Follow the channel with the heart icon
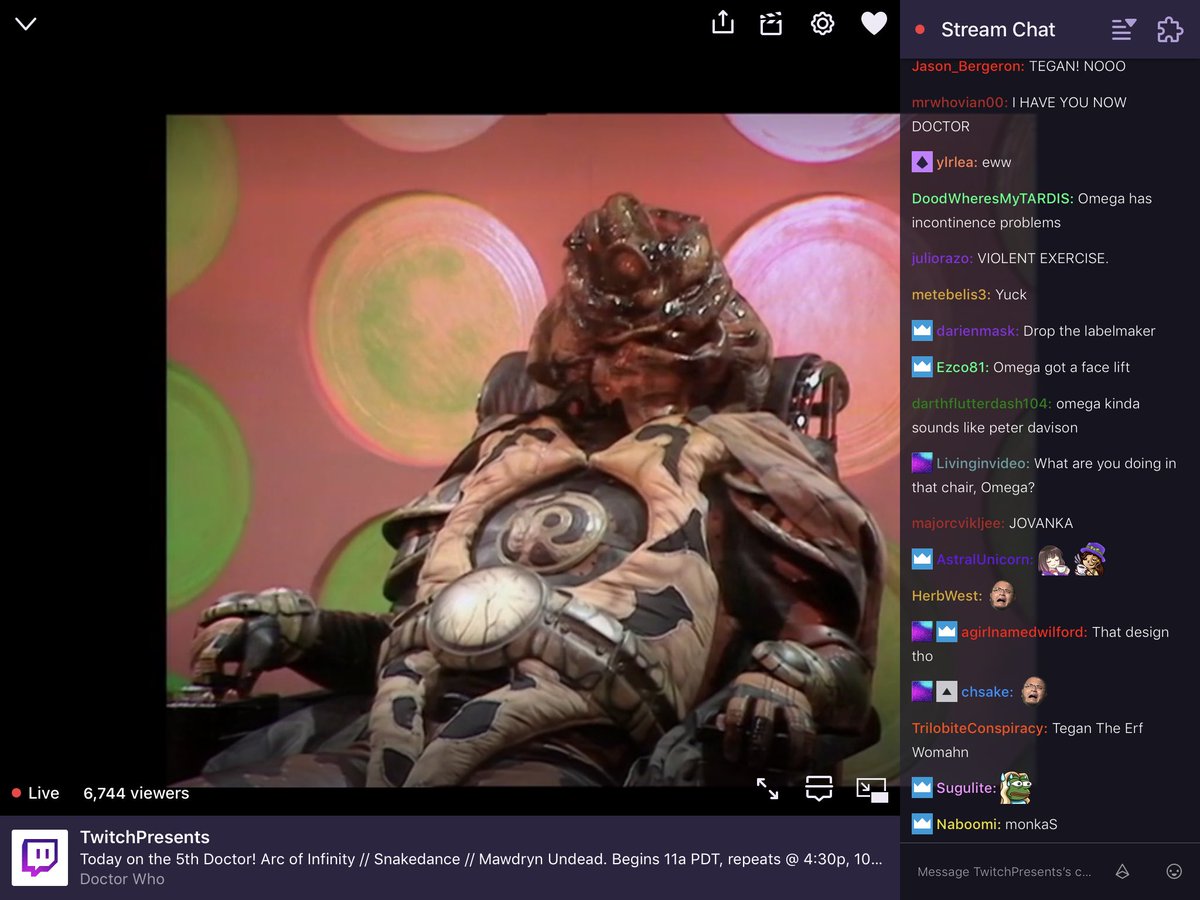The image size is (1200, 900). coord(873,23)
